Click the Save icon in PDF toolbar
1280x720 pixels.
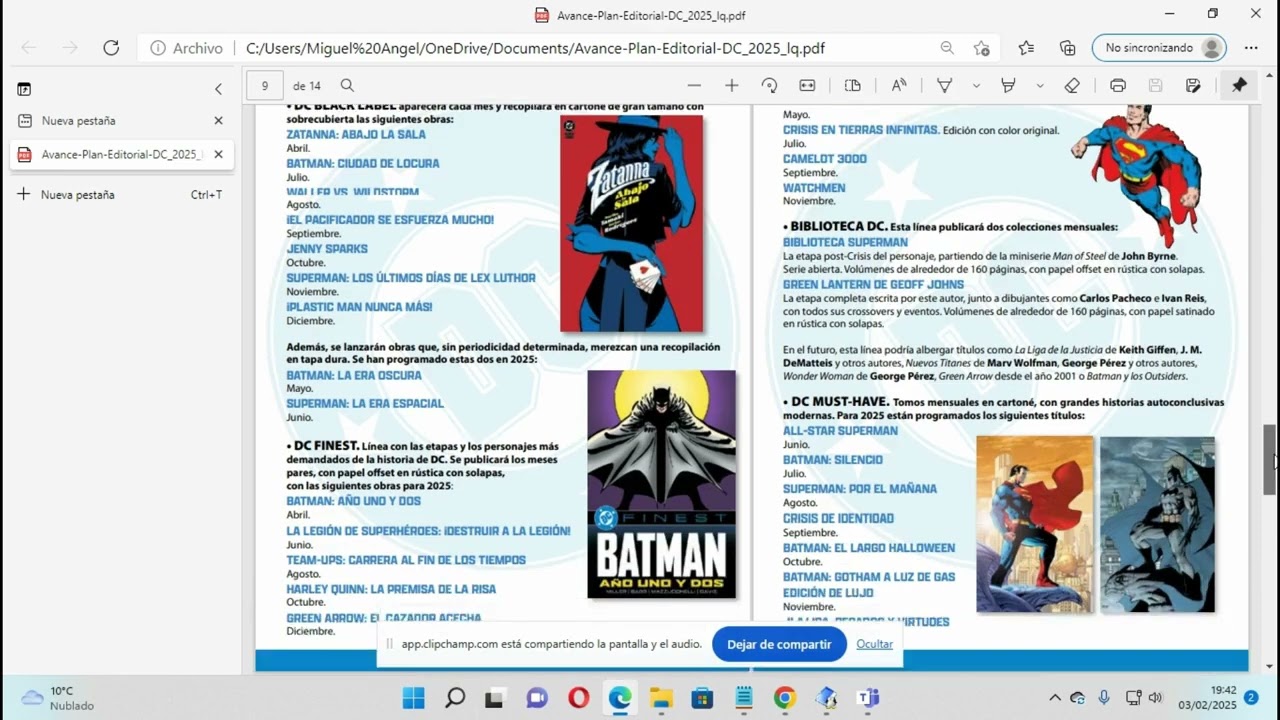[x=1155, y=86]
